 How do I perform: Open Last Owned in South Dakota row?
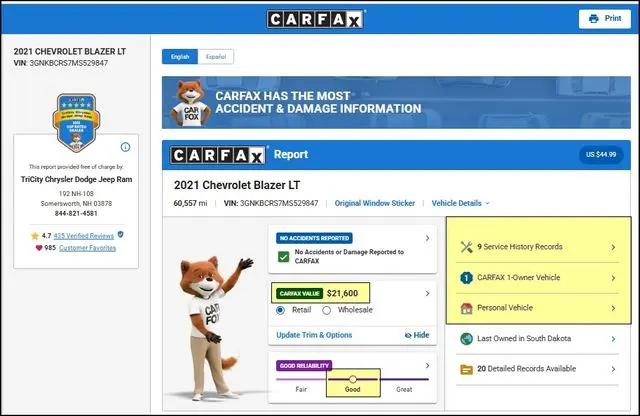point(538,339)
